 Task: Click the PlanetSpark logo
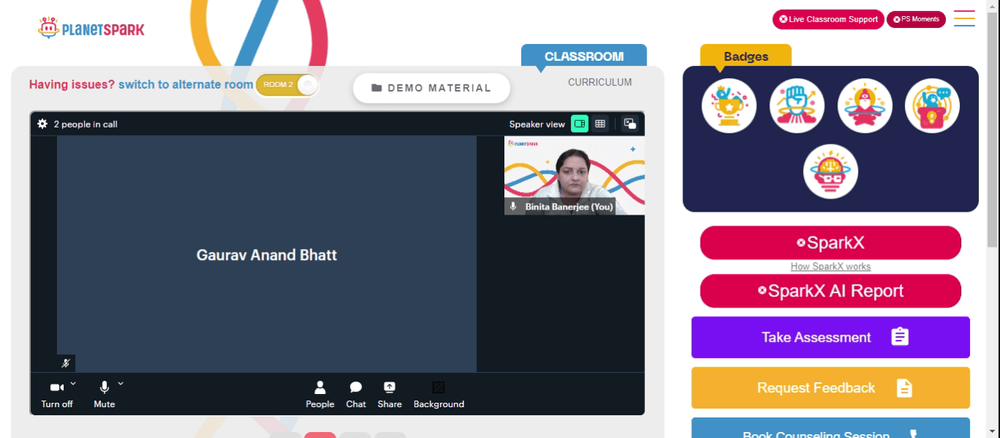pyautogui.click(x=91, y=28)
